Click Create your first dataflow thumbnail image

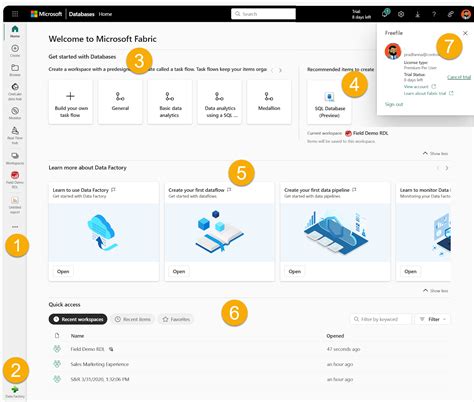[219, 232]
